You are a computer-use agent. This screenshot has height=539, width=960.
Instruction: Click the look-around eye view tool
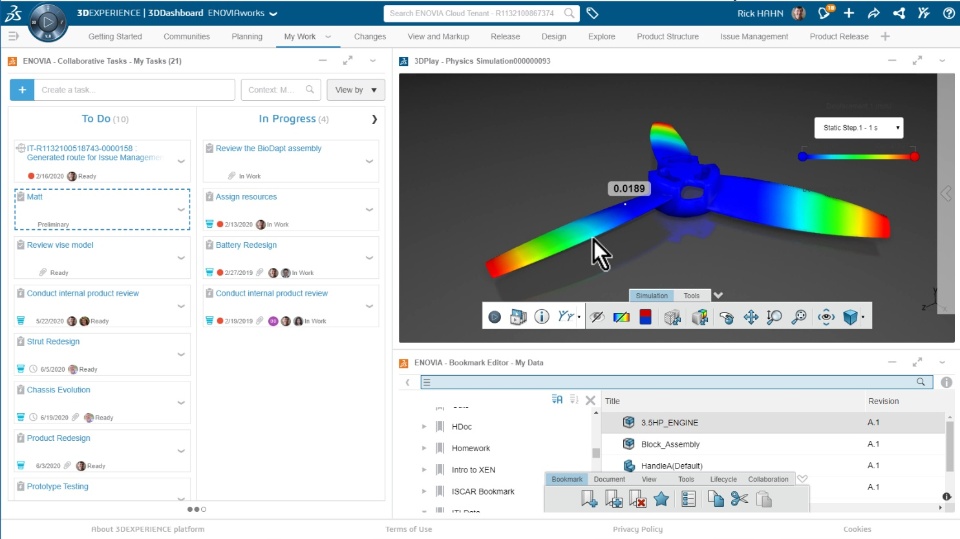point(826,317)
